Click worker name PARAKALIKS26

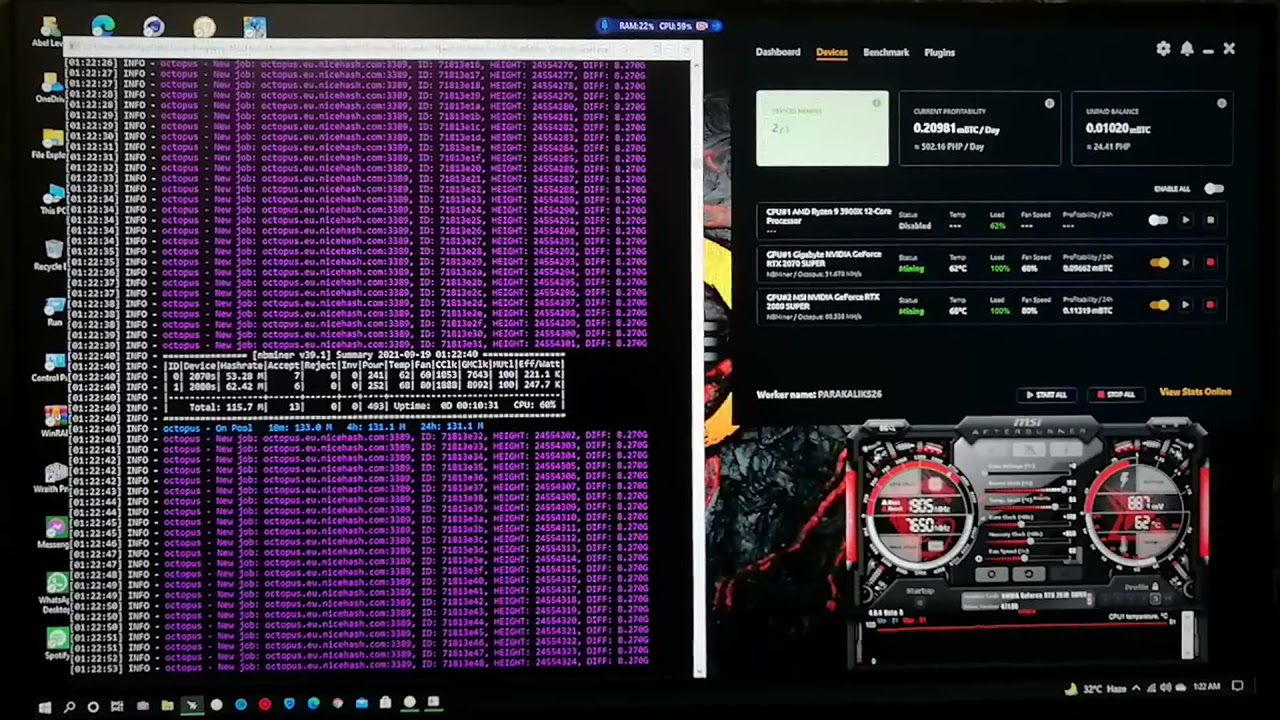click(849, 394)
